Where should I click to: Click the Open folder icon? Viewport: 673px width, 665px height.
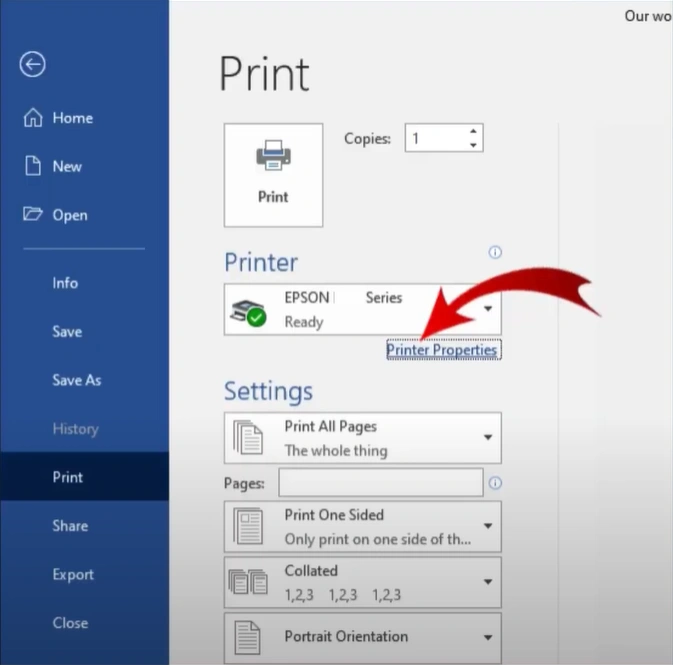pos(32,215)
